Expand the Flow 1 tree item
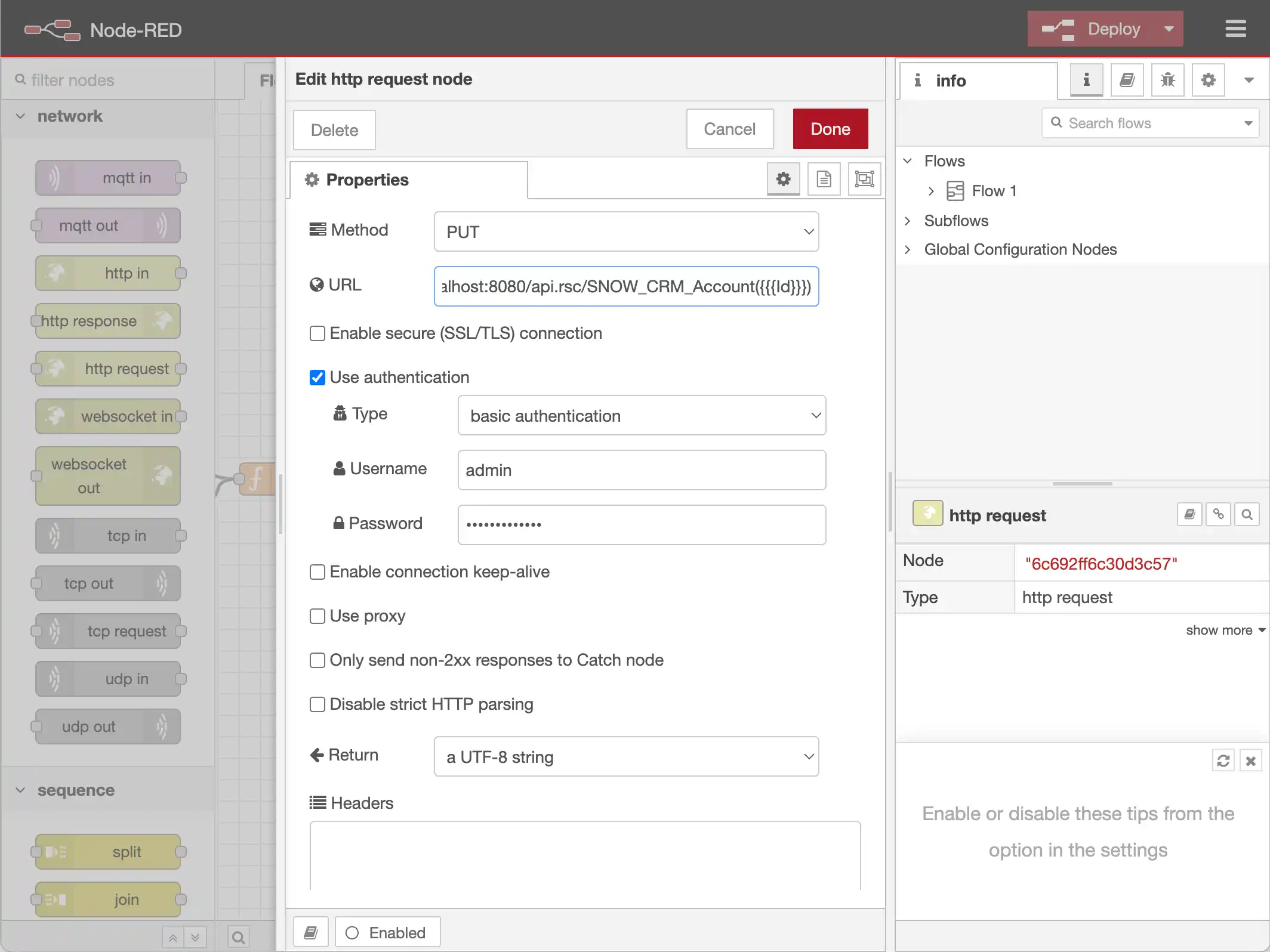 tap(931, 190)
